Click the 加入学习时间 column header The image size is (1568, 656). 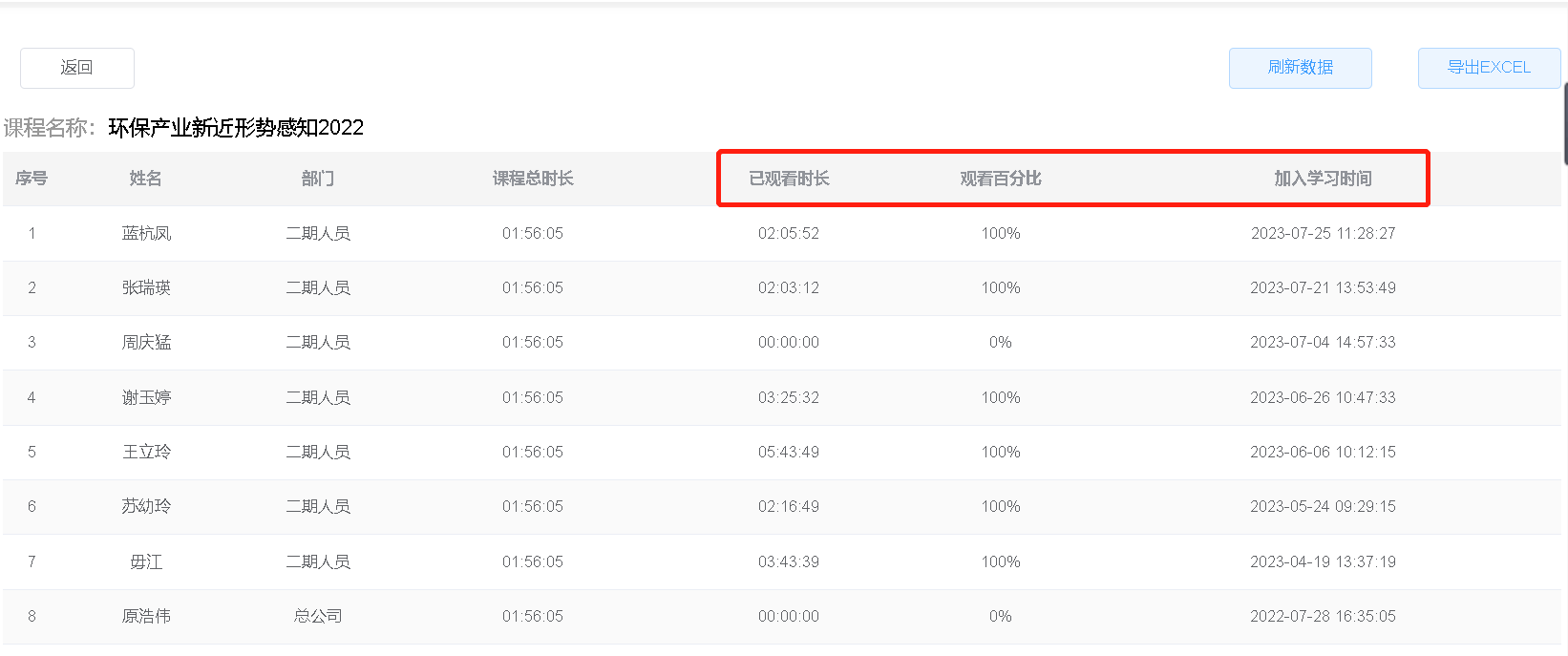pos(1323,179)
